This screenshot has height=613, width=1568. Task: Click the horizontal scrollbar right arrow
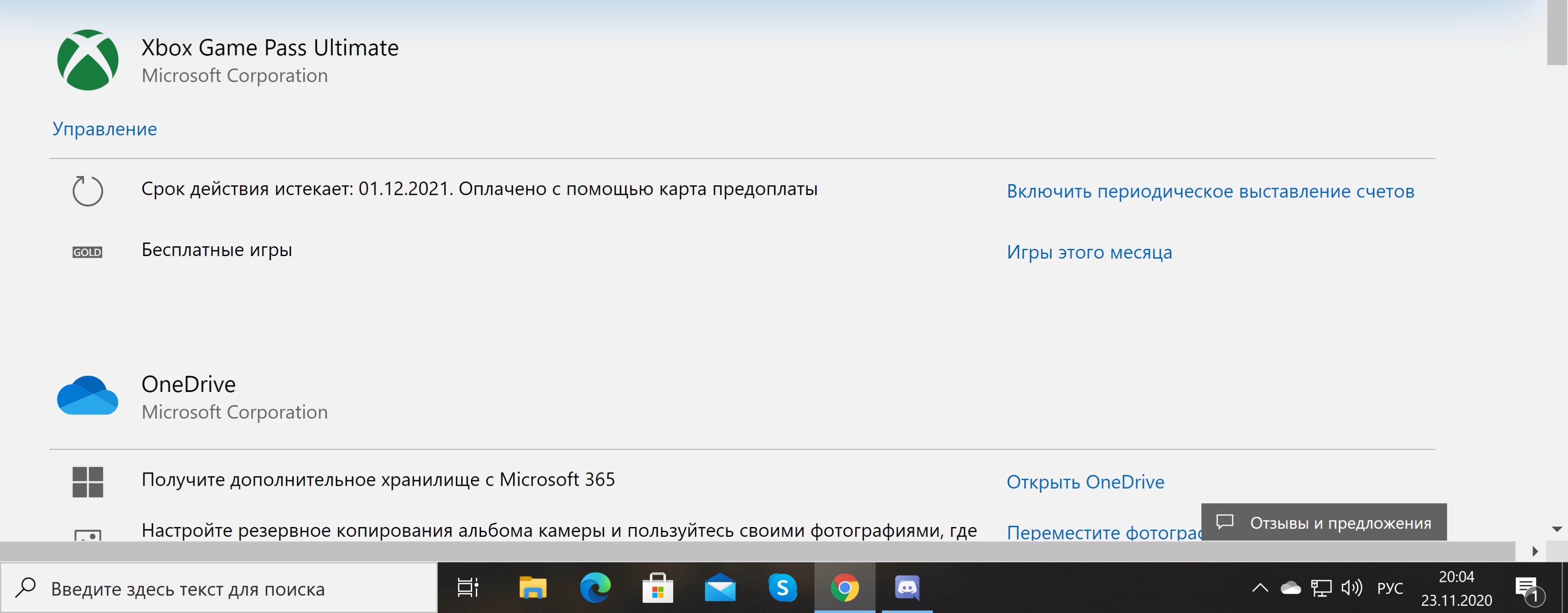point(1535,551)
